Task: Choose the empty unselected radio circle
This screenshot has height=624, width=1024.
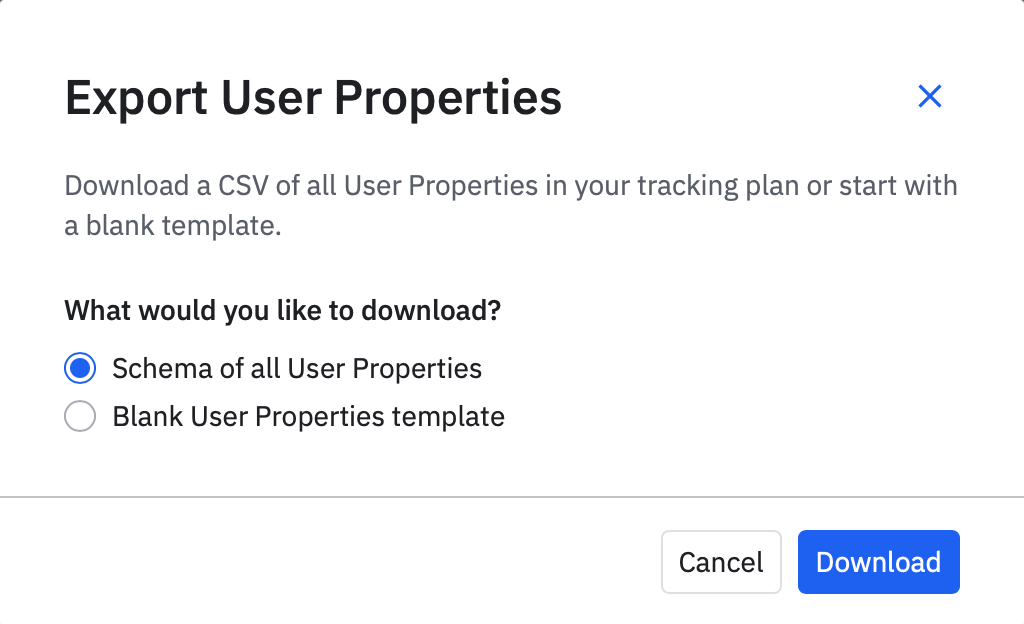Action: click(x=80, y=416)
